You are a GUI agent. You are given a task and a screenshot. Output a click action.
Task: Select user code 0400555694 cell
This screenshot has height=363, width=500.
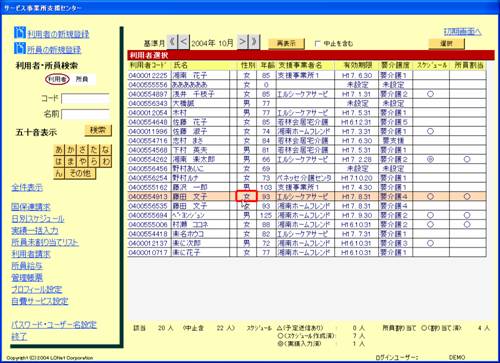pos(148,215)
